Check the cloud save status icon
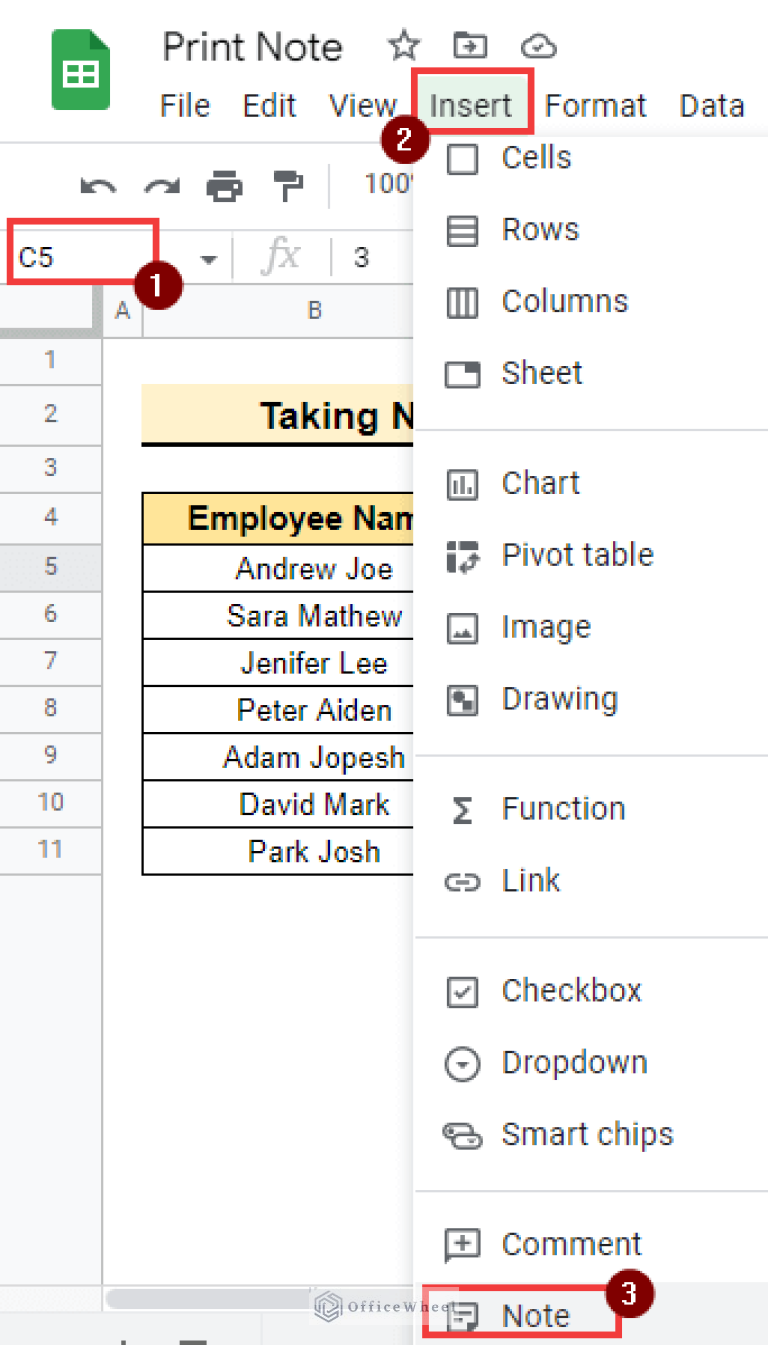 pyautogui.click(x=537, y=46)
